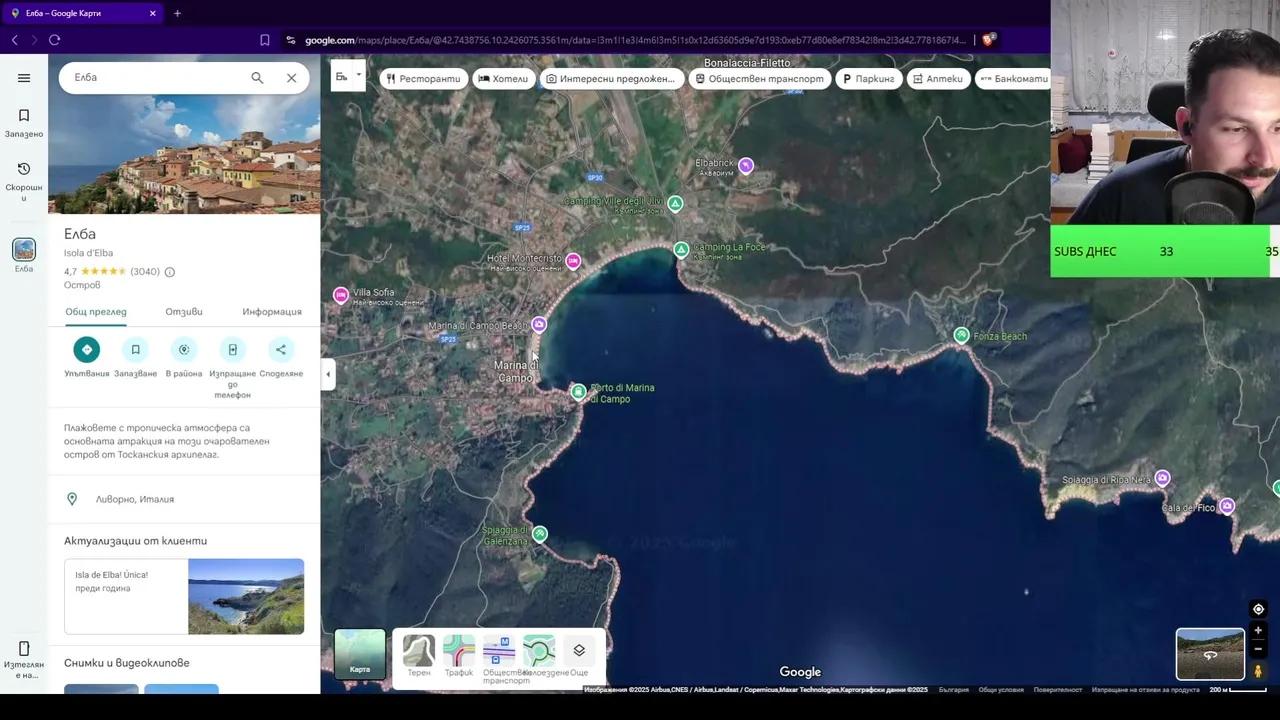Collapse the side panel with the arrow
Viewport: 1280px width, 720px height.
coord(328,374)
